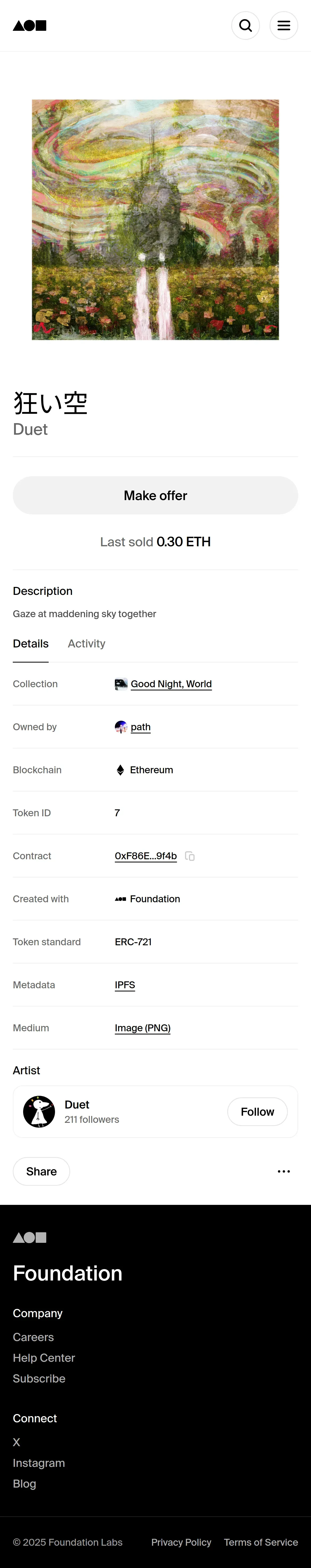Open the three-dots more options menu
This screenshot has width=311, height=1568.
point(284,1171)
